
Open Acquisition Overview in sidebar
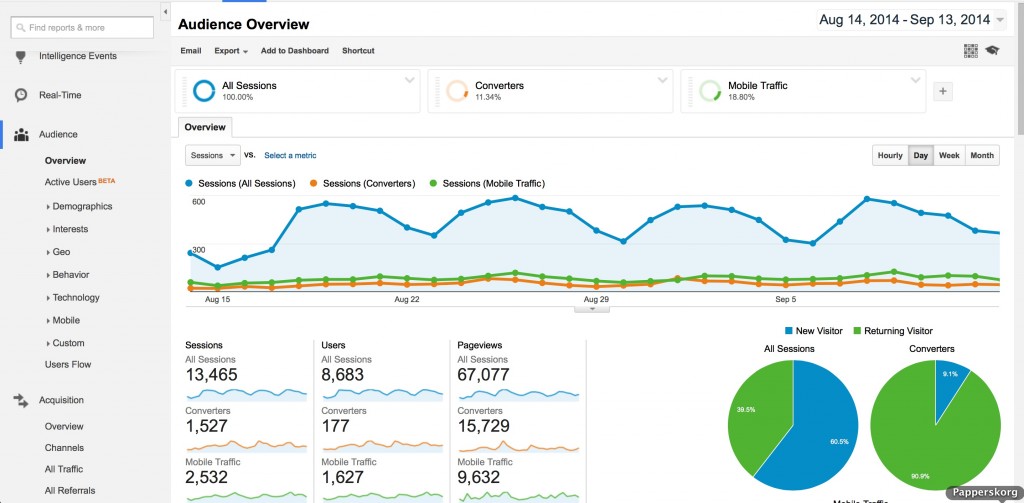click(x=64, y=427)
